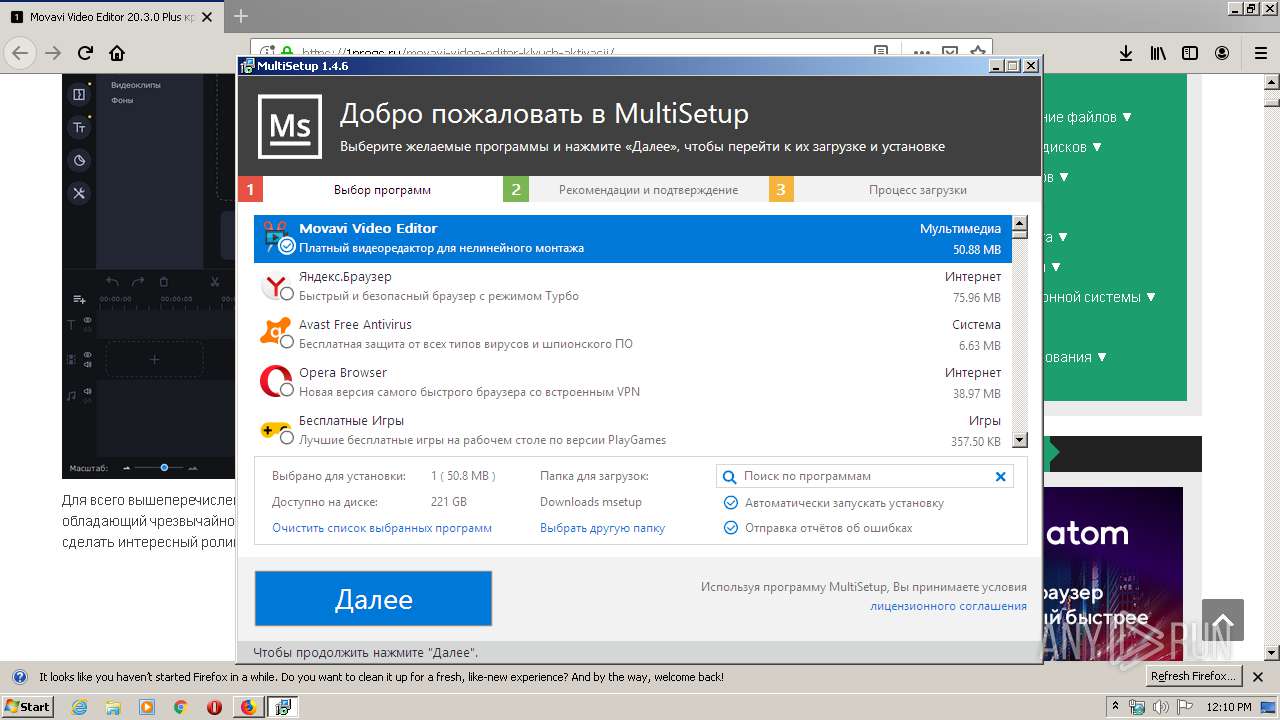Select the Movavi Video Editor browser tab
This screenshot has width=1280, height=720.
(111, 17)
